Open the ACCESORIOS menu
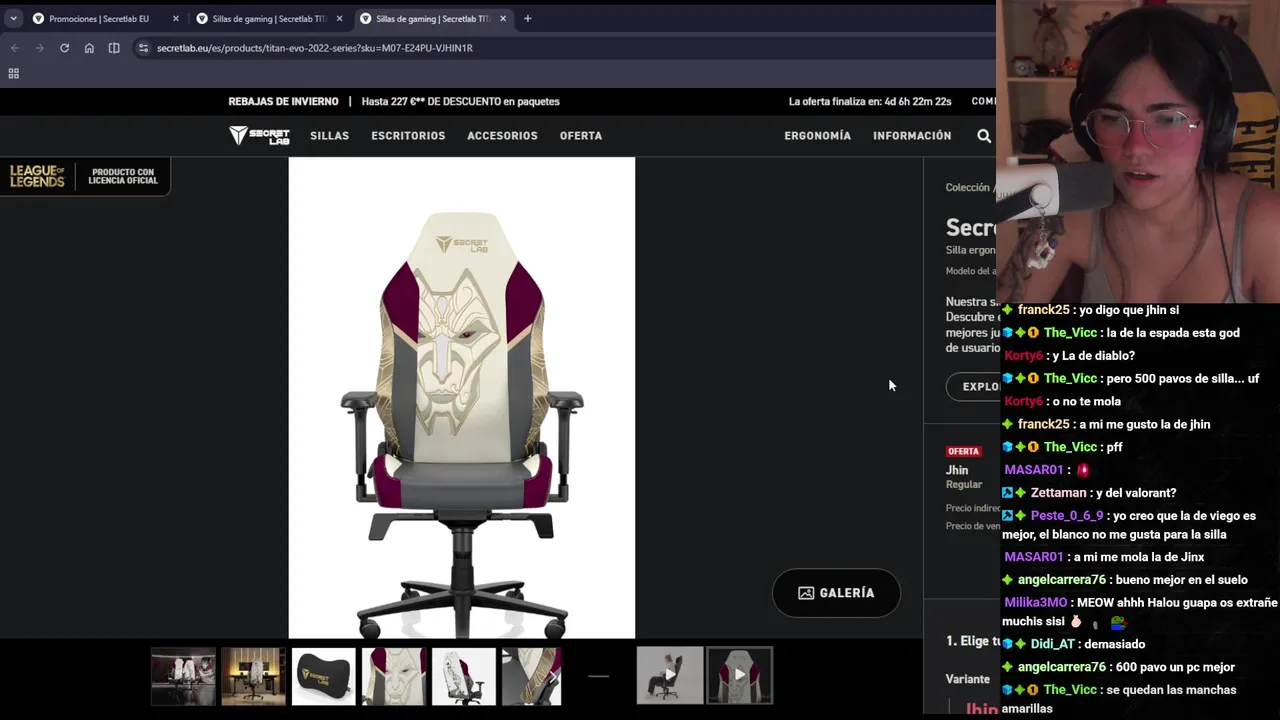This screenshot has height=720, width=1280. click(x=502, y=136)
